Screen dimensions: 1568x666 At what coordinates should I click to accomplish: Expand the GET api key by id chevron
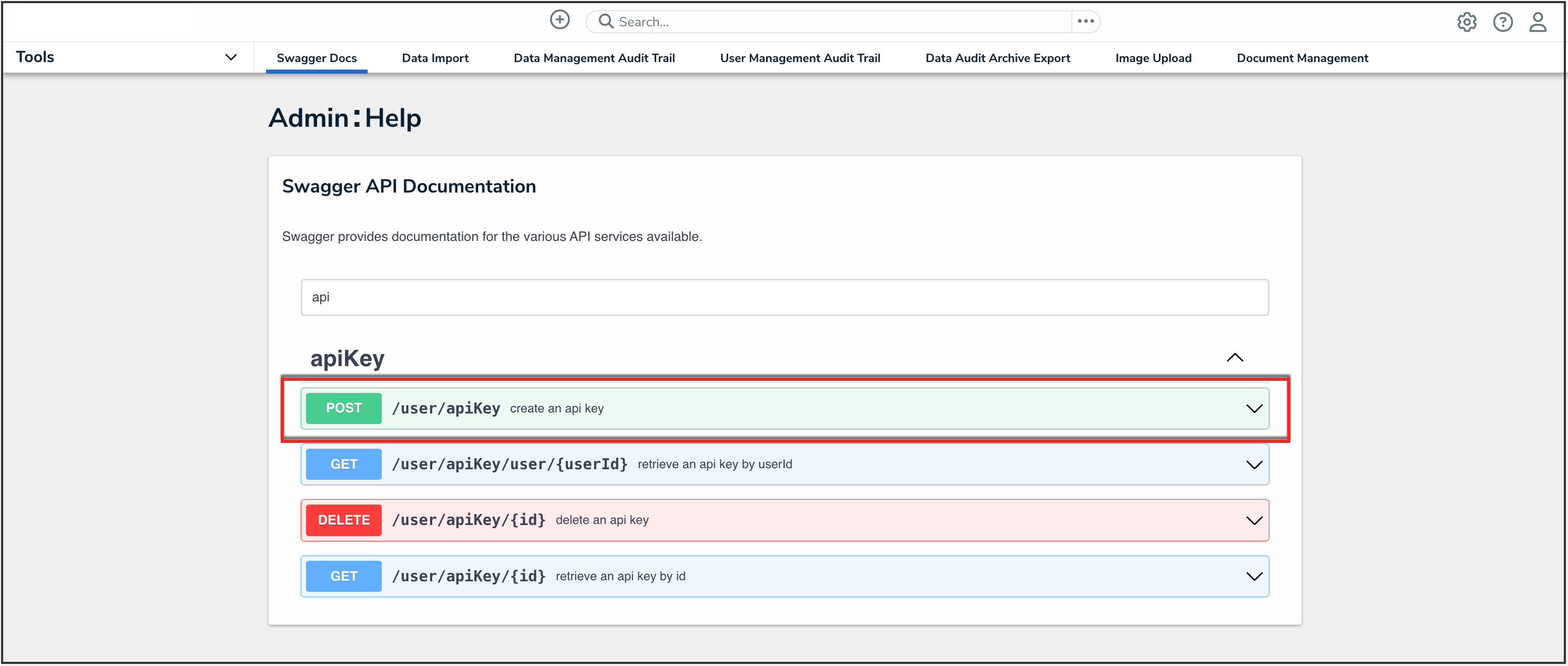coord(1254,577)
